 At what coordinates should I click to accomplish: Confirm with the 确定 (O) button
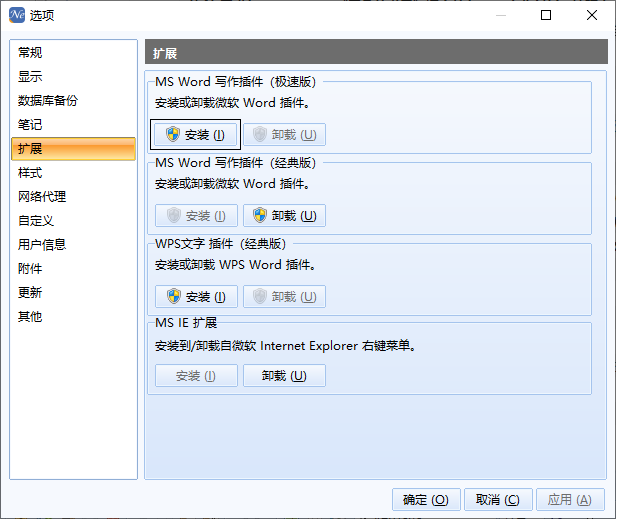click(426, 500)
